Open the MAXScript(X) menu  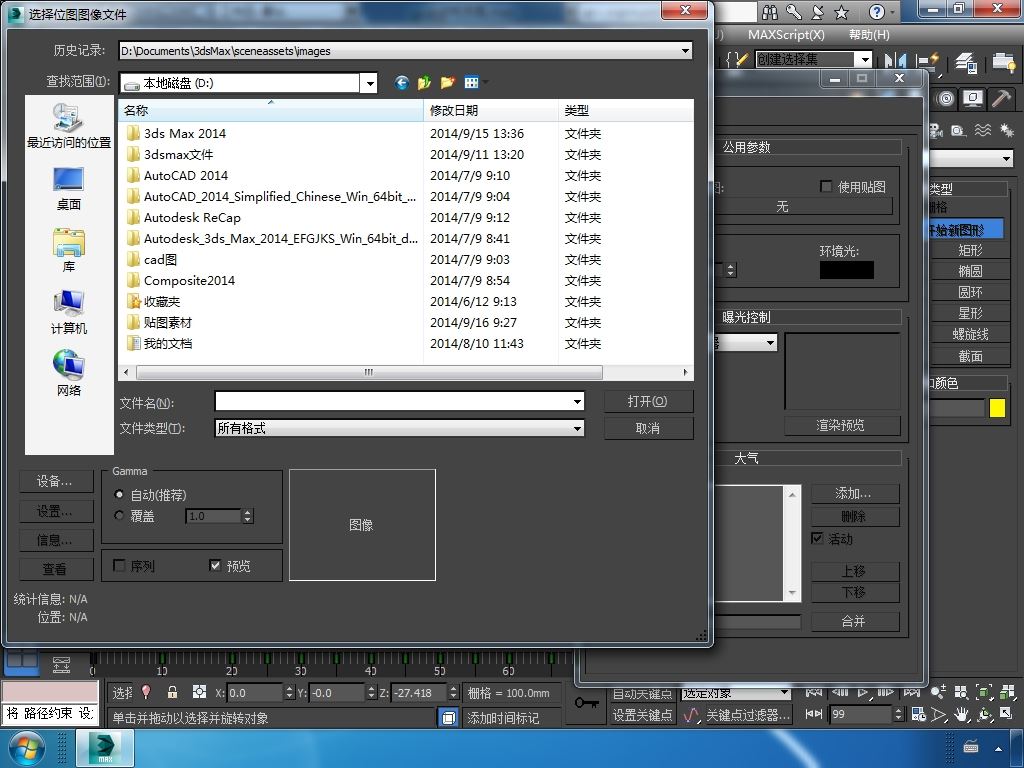point(786,35)
